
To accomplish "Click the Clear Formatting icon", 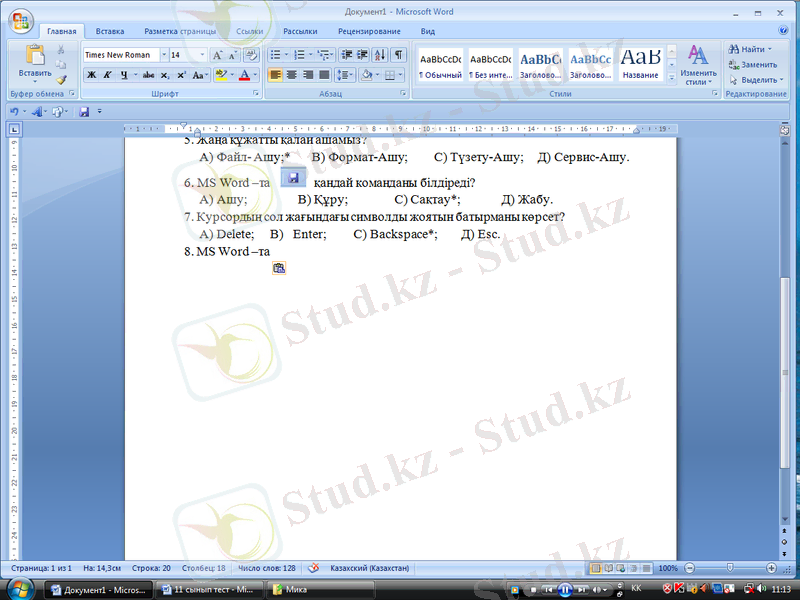I will tap(251, 55).
